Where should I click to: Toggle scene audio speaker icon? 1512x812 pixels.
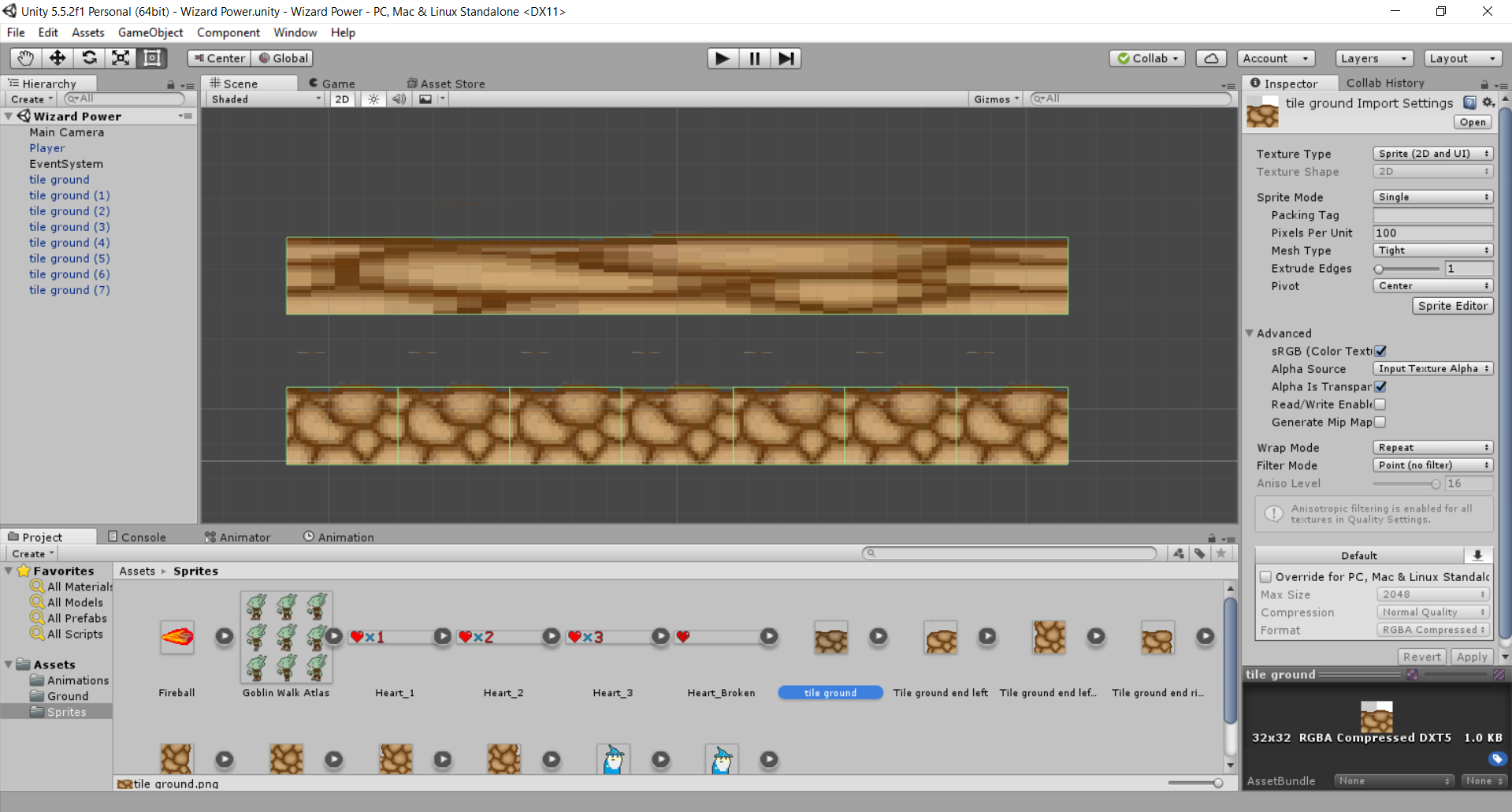[x=399, y=99]
